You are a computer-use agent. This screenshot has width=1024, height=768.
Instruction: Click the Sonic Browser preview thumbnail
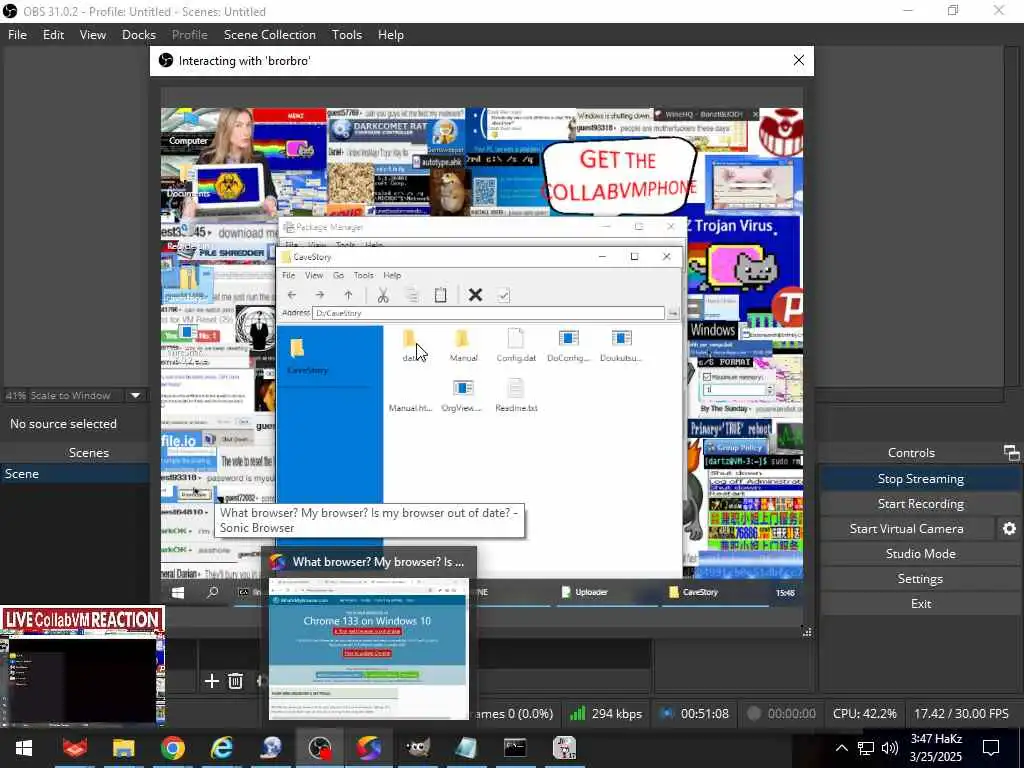coord(369,648)
